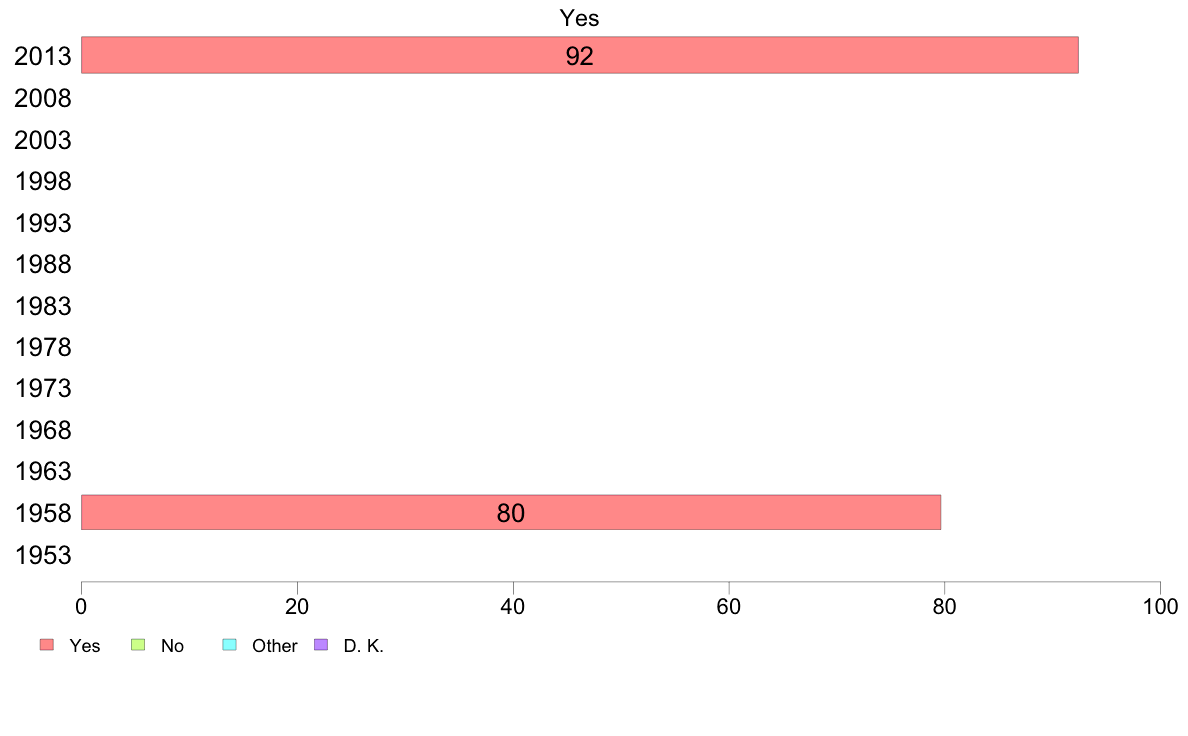
Task: Click the purple D. K. legend swatch
Action: click(321, 644)
